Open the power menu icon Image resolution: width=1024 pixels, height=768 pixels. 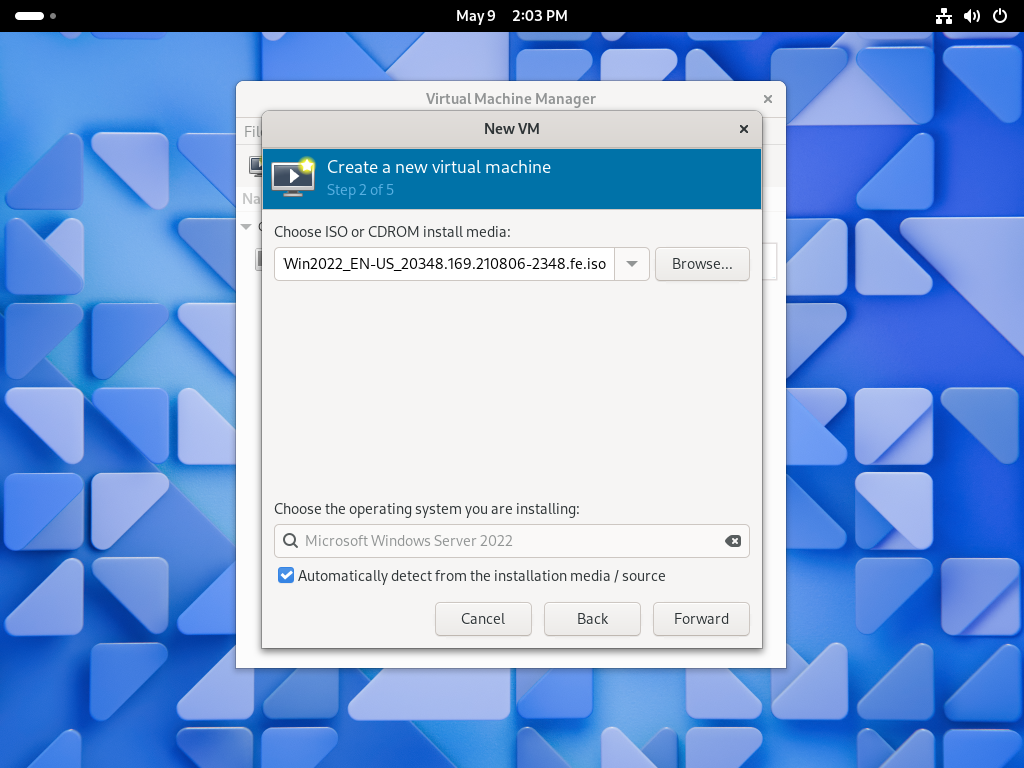coord(999,16)
